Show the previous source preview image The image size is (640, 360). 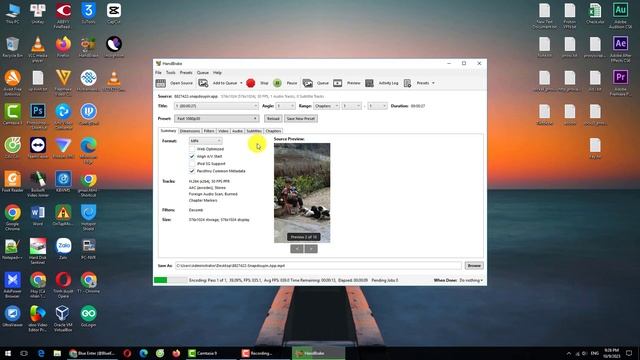coord(297,249)
